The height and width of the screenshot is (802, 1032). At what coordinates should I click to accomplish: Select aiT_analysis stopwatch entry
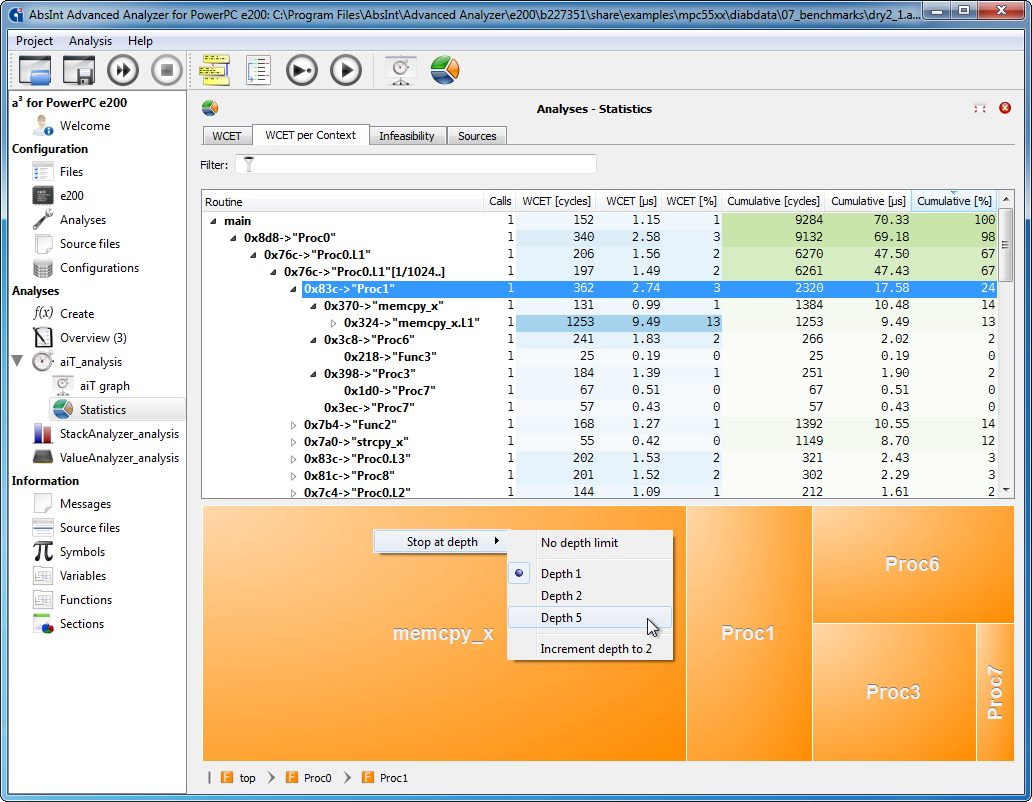[90, 362]
